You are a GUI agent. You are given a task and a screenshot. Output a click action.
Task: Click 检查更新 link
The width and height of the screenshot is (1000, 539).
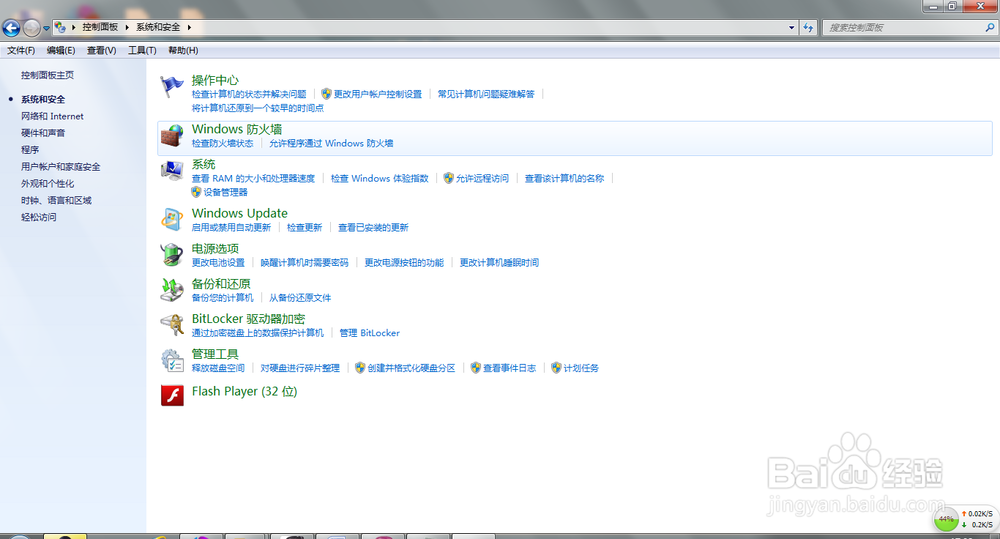tap(304, 228)
